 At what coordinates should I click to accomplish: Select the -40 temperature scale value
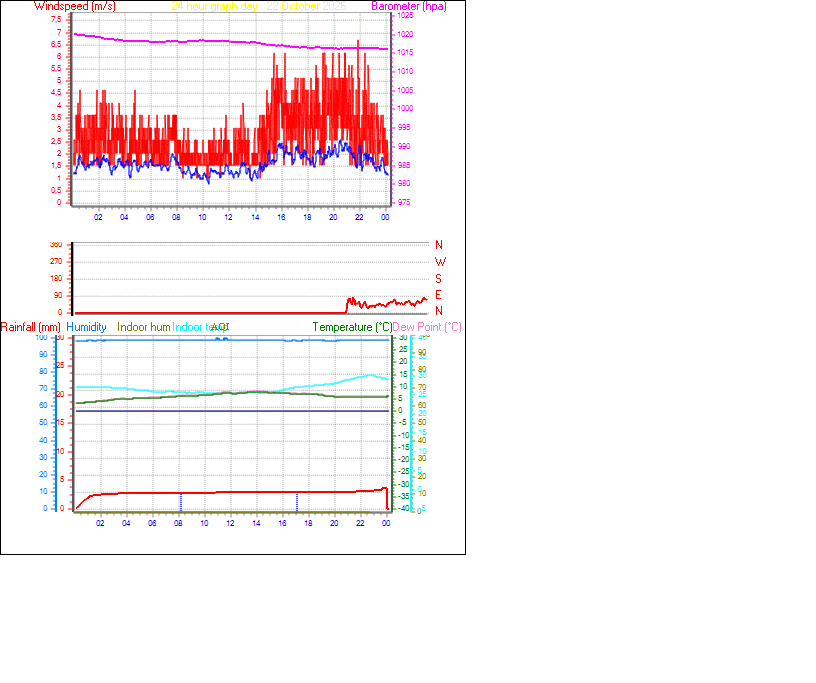403,509
